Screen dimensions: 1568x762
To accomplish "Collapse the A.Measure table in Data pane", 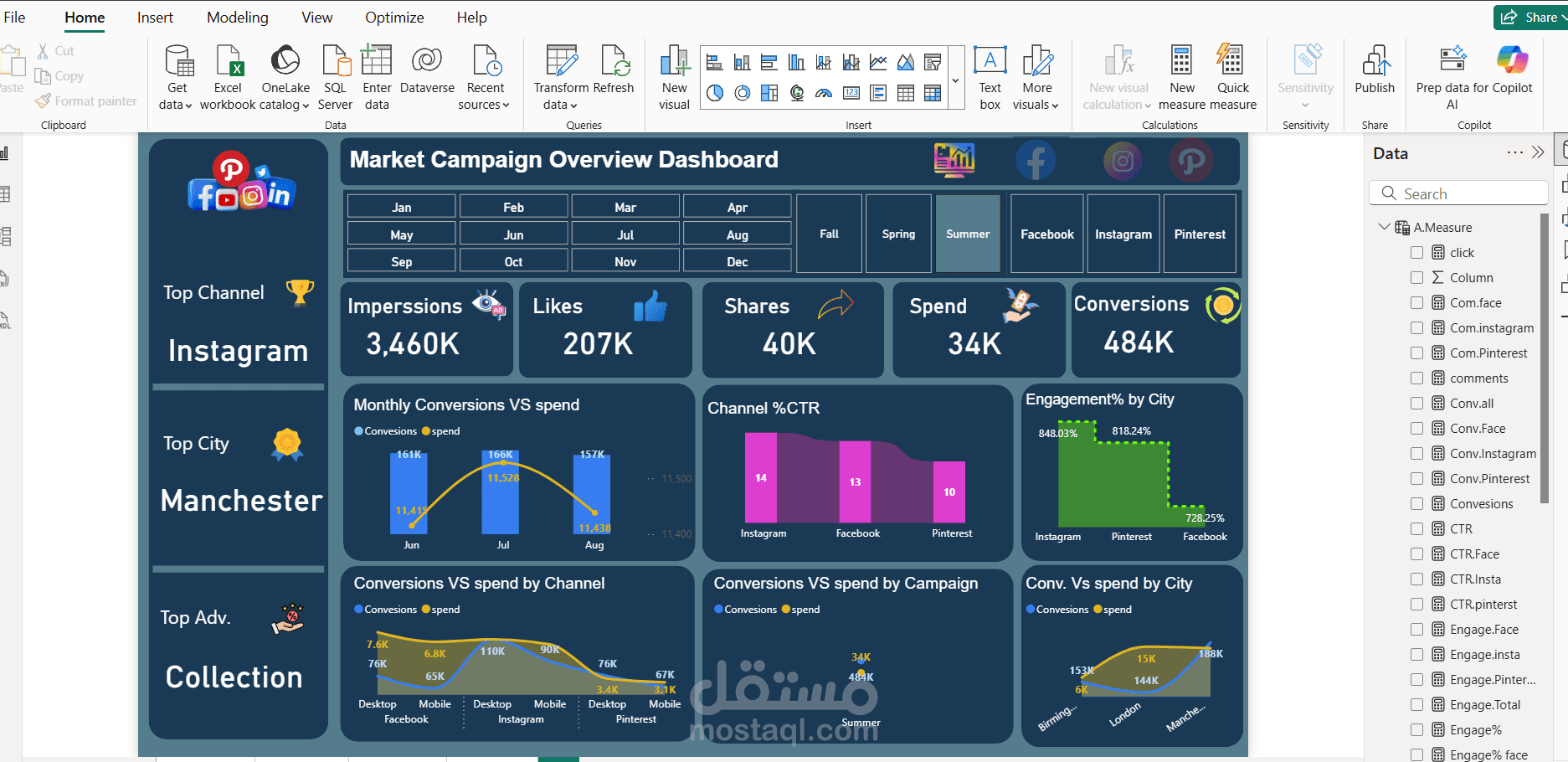I will (1384, 227).
